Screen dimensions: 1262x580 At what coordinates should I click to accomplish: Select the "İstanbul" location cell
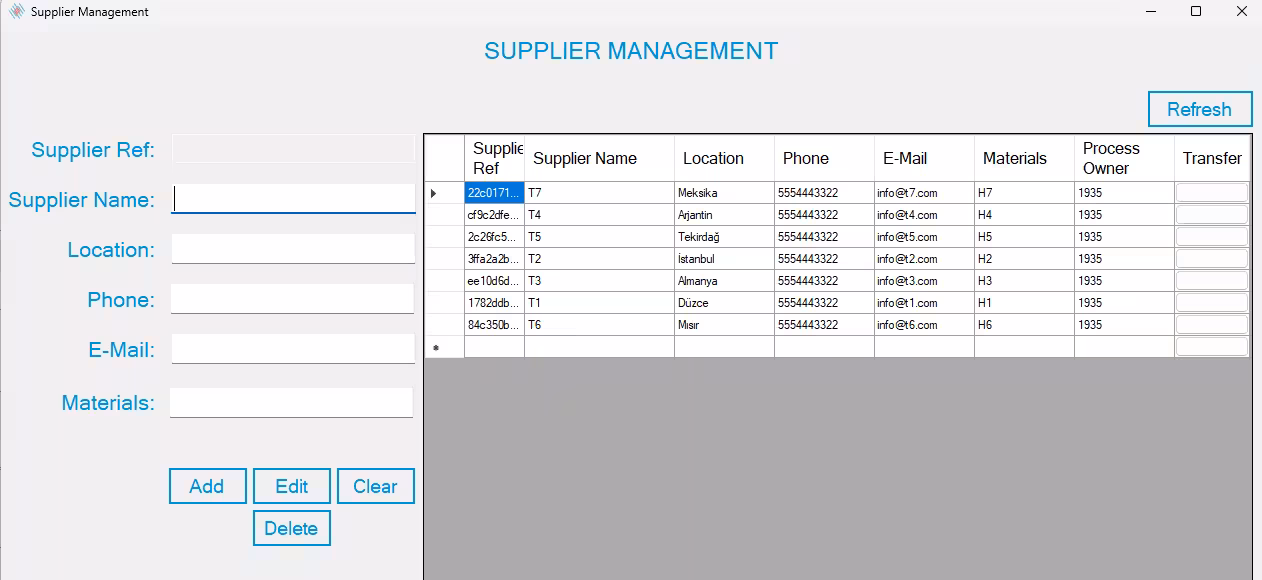(x=724, y=259)
